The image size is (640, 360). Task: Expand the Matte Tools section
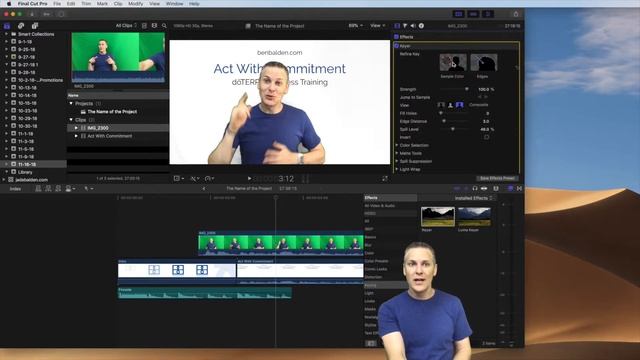click(x=397, y=153)
